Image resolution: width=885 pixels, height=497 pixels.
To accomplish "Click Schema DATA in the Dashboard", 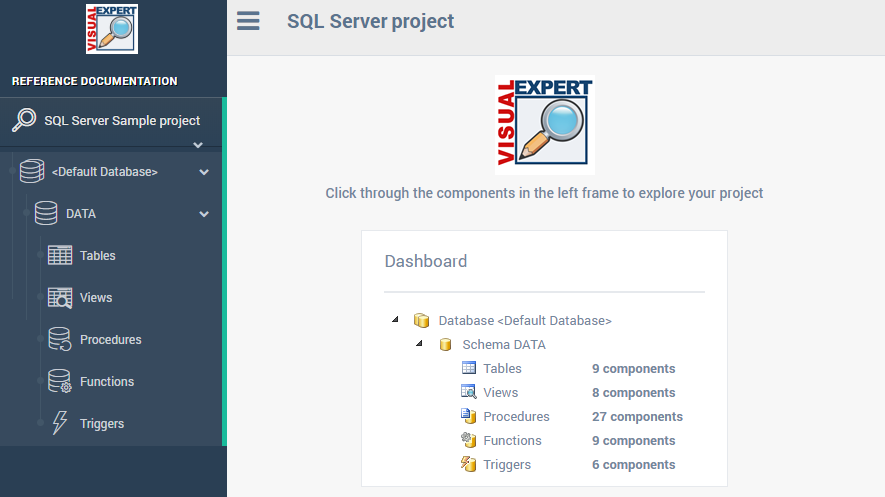I will click(x=504, y=345).
